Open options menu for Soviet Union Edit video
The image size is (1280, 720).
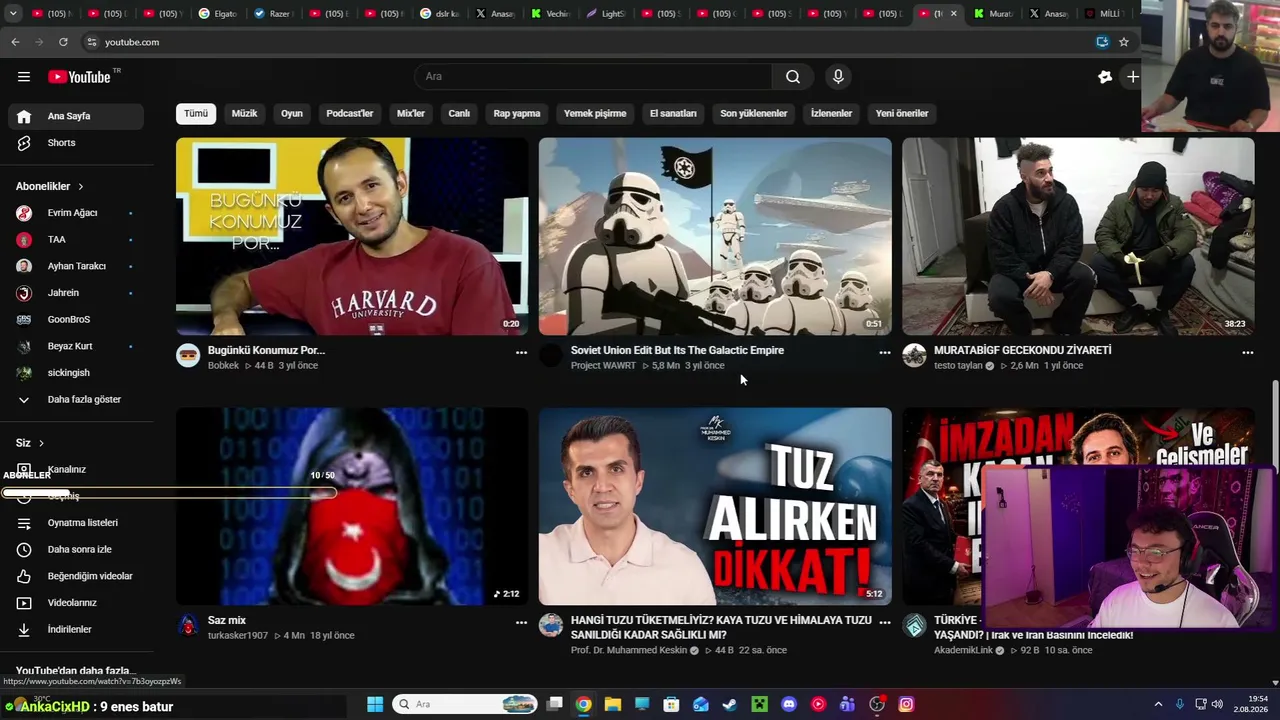click(x=884, y=353)
